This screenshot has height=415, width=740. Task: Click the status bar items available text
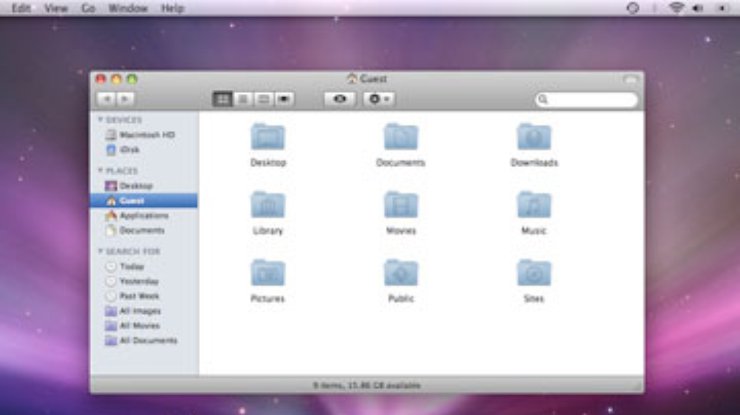click(367, 385)
